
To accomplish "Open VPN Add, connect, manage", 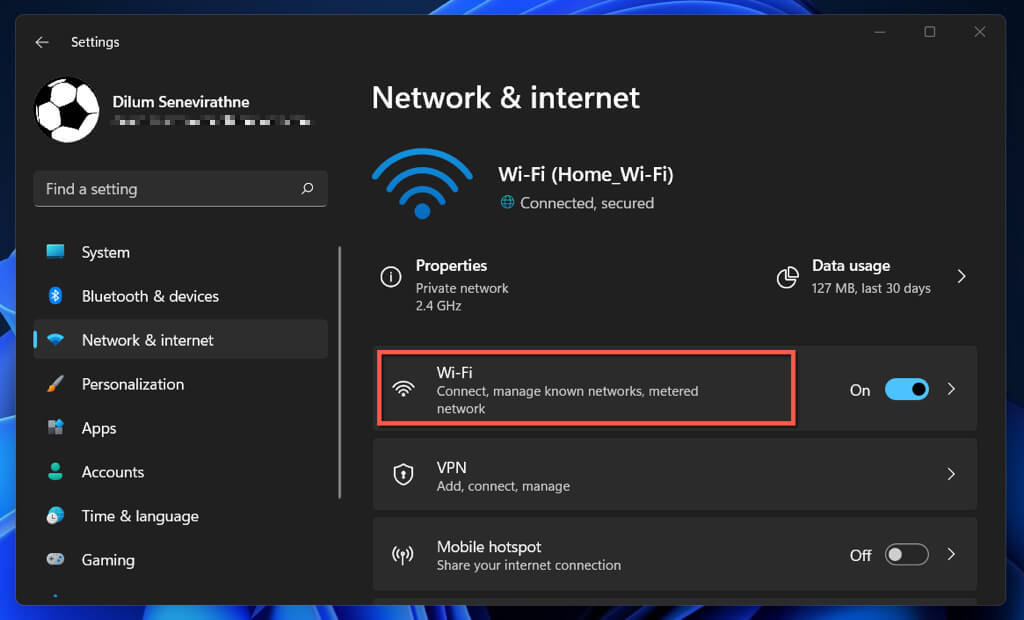I will [x=675, y=474].
